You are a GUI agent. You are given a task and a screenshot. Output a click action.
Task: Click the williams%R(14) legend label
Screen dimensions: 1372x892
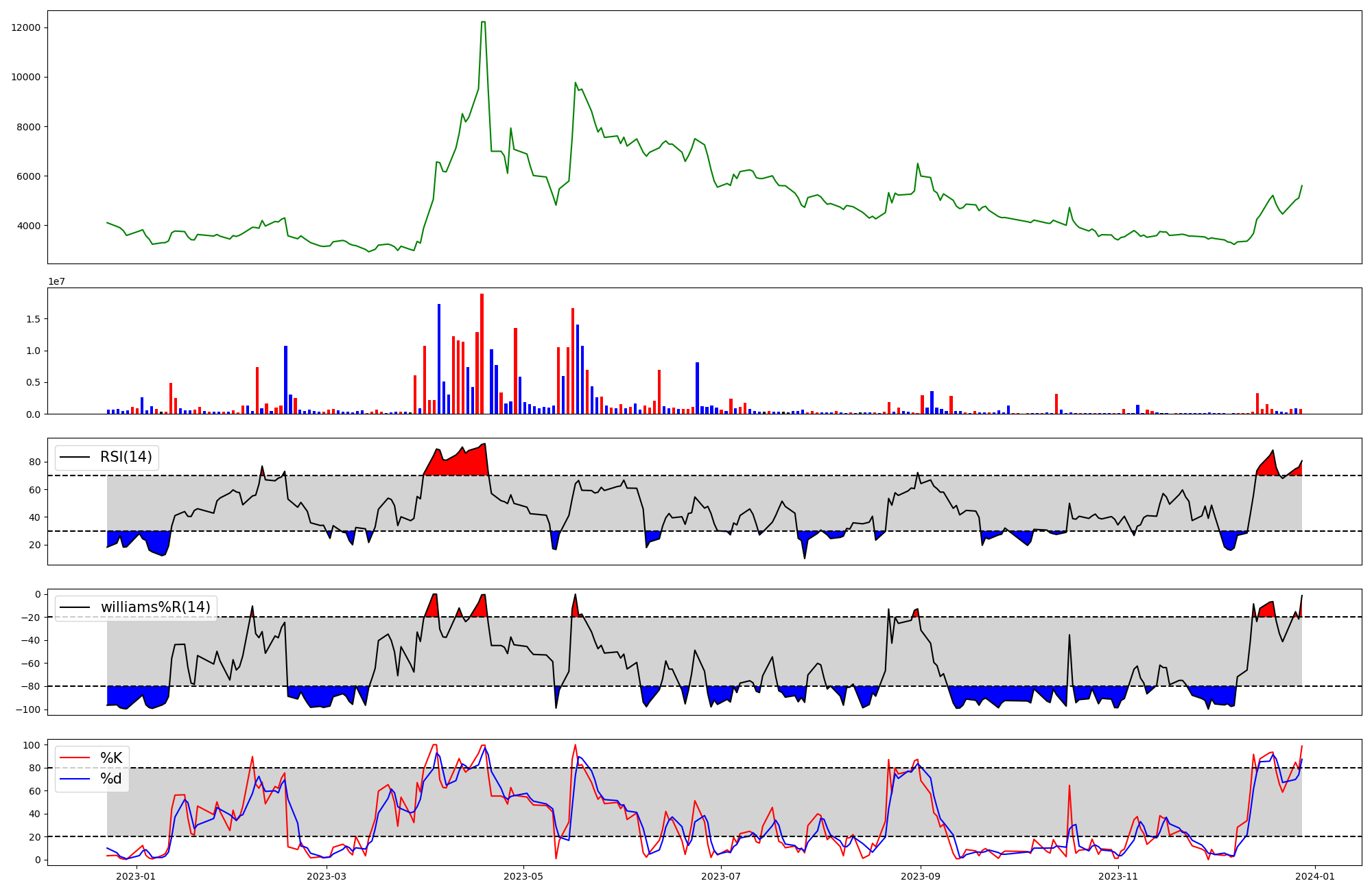click(155, 607)
